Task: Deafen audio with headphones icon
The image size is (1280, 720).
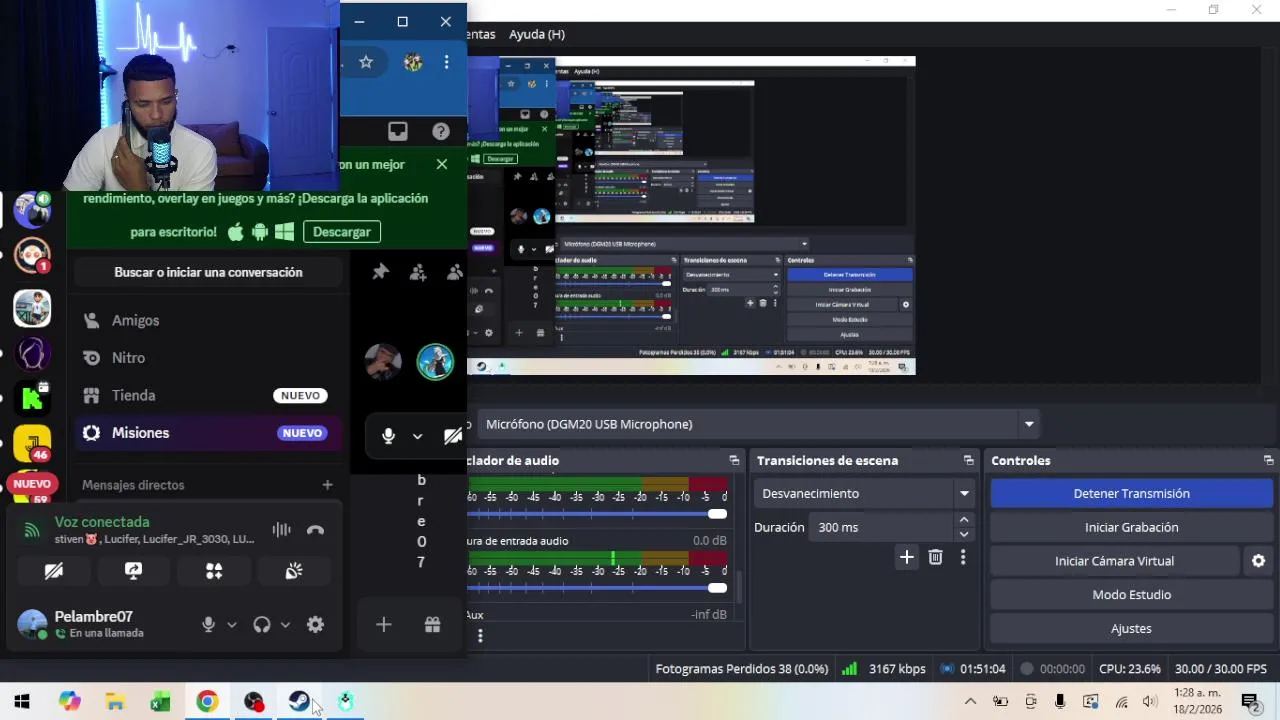Action: pos(262,624)
